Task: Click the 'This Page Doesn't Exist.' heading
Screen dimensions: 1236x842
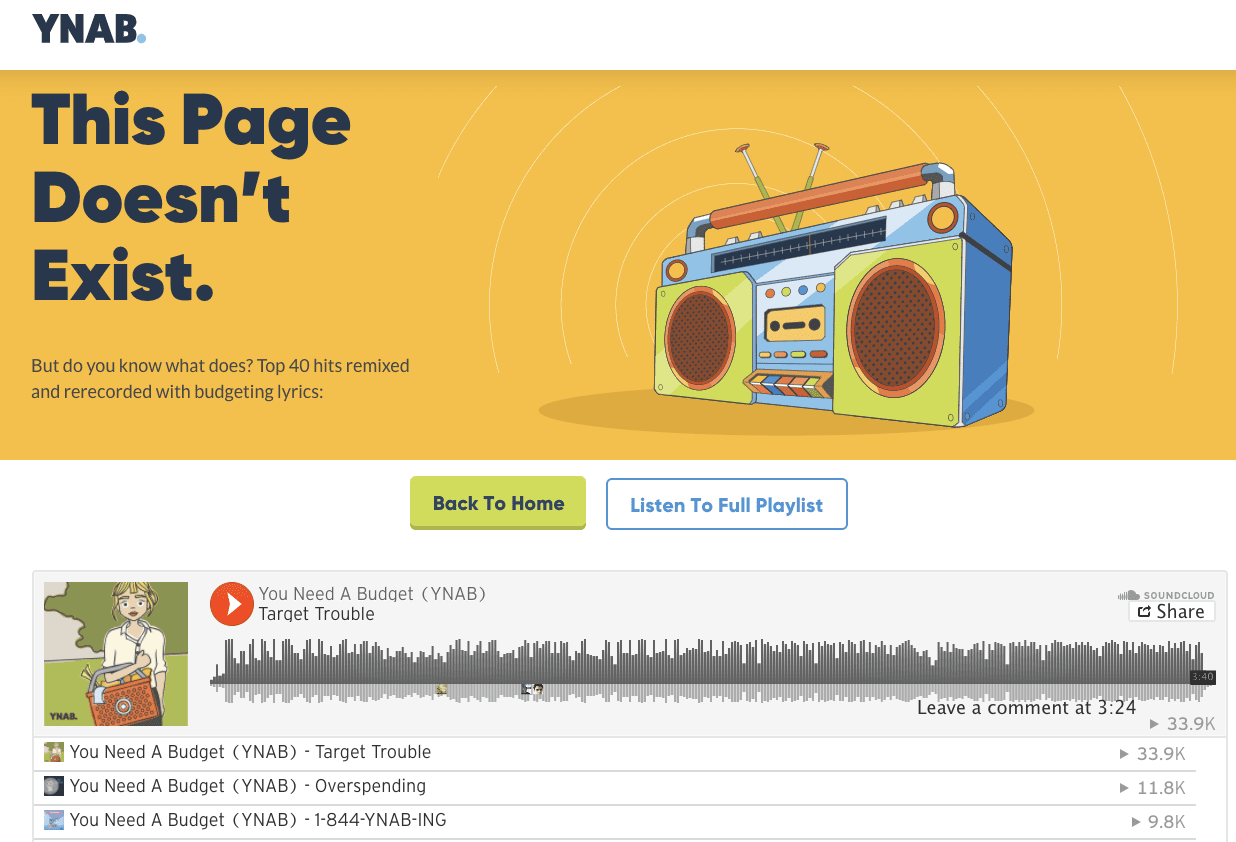Action: [191, 197]
